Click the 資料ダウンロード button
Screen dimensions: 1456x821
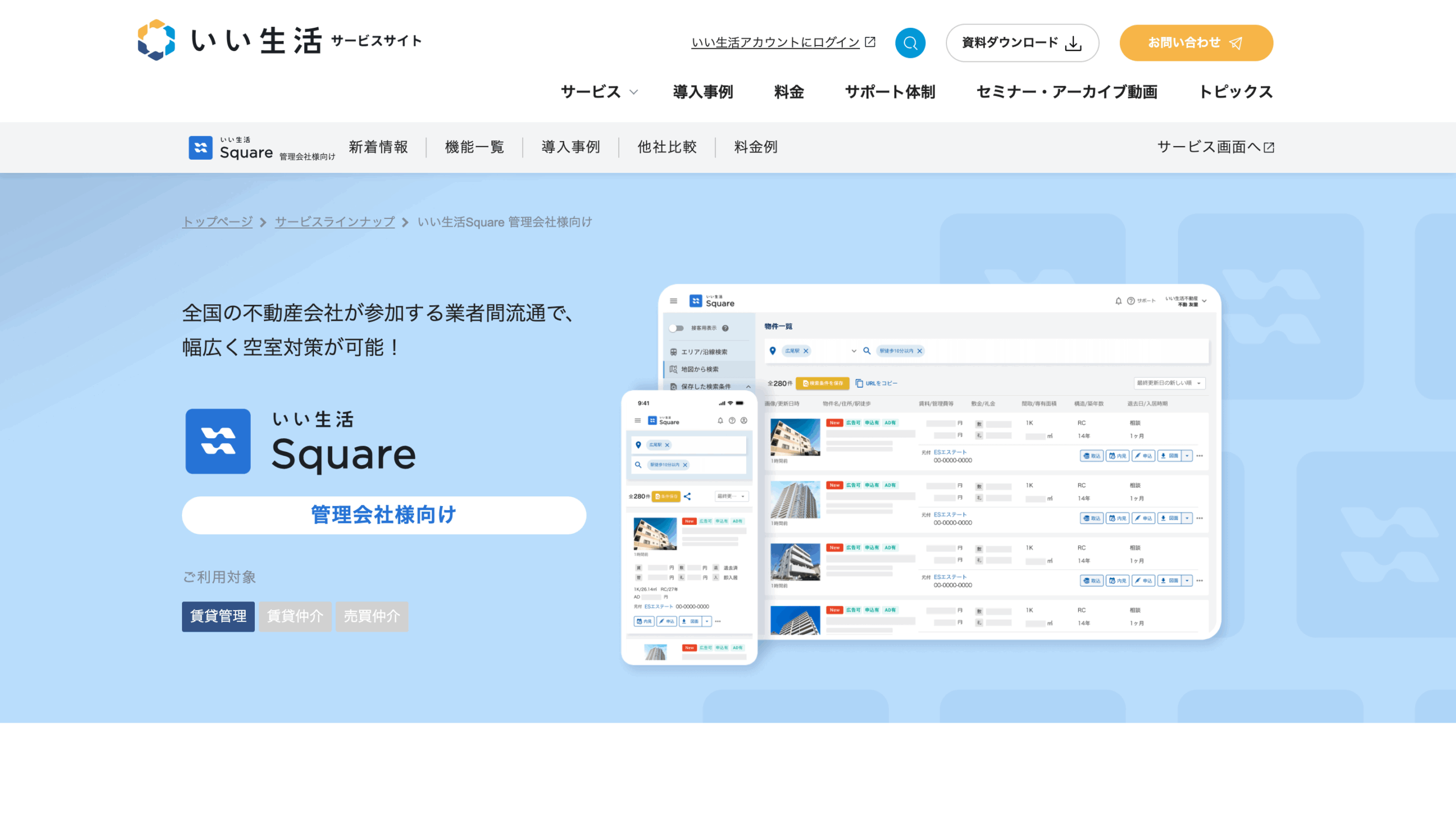coord(1022,43)
